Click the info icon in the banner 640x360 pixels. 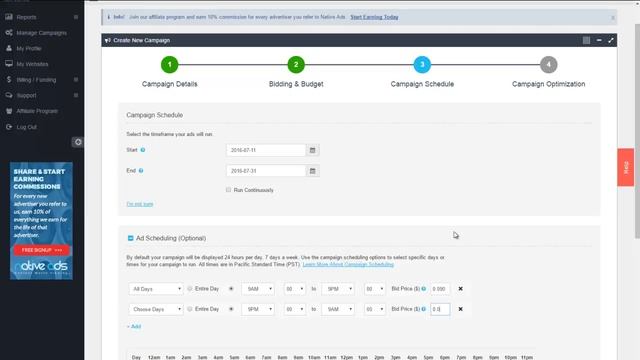(x=109, y=17)
